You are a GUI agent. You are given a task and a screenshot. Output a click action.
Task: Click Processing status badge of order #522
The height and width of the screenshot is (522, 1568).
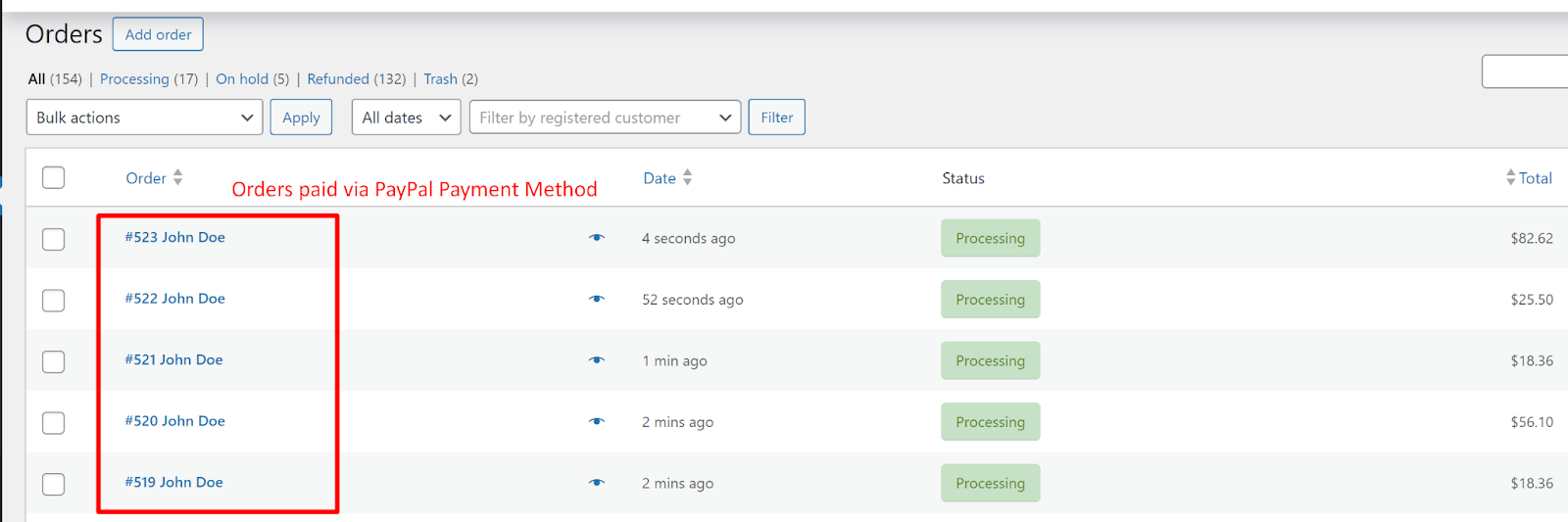(x=991, y=300)
